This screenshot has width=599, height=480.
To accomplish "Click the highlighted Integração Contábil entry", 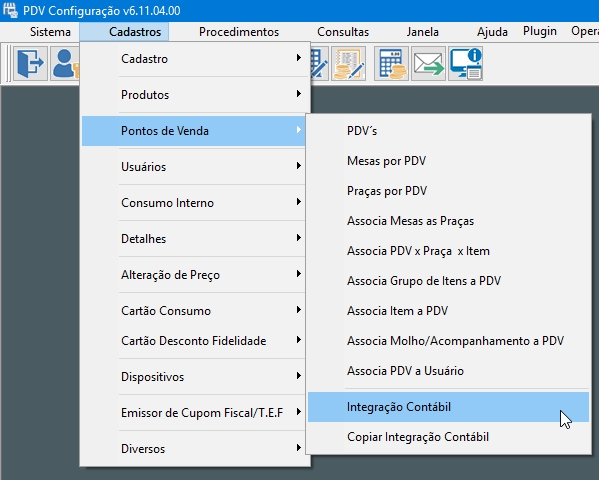I will tap(448, 407).
